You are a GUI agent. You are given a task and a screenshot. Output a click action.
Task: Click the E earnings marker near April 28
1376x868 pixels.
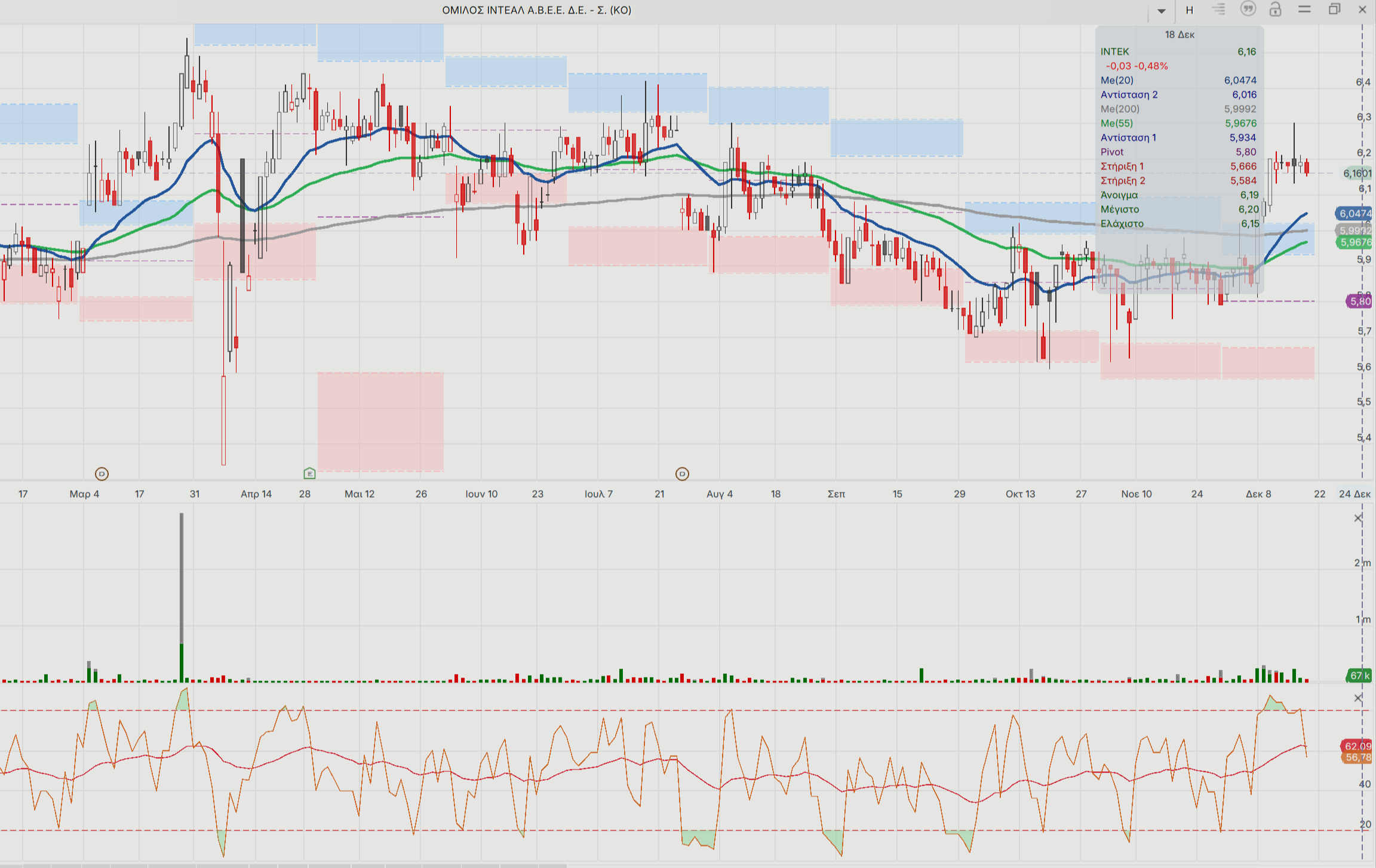point(309,473)
